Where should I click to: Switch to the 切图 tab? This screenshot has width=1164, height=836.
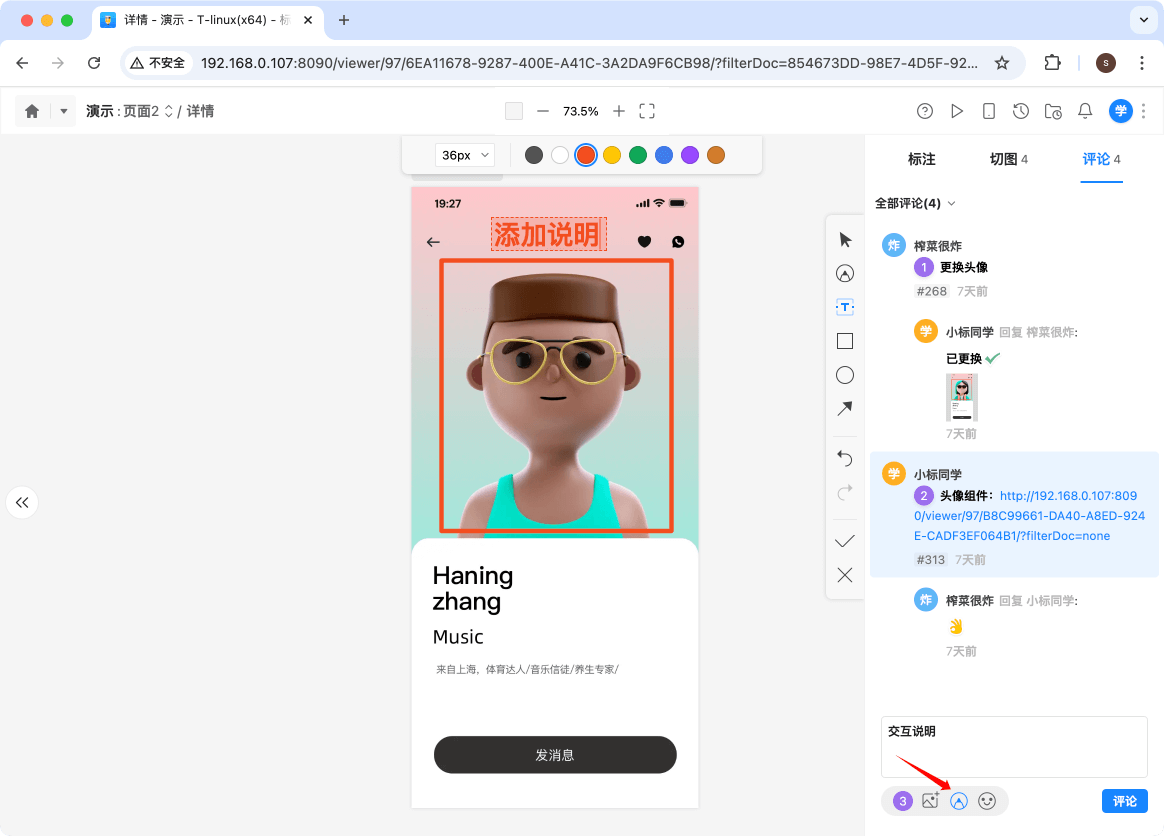click(x=1001, y=159)
